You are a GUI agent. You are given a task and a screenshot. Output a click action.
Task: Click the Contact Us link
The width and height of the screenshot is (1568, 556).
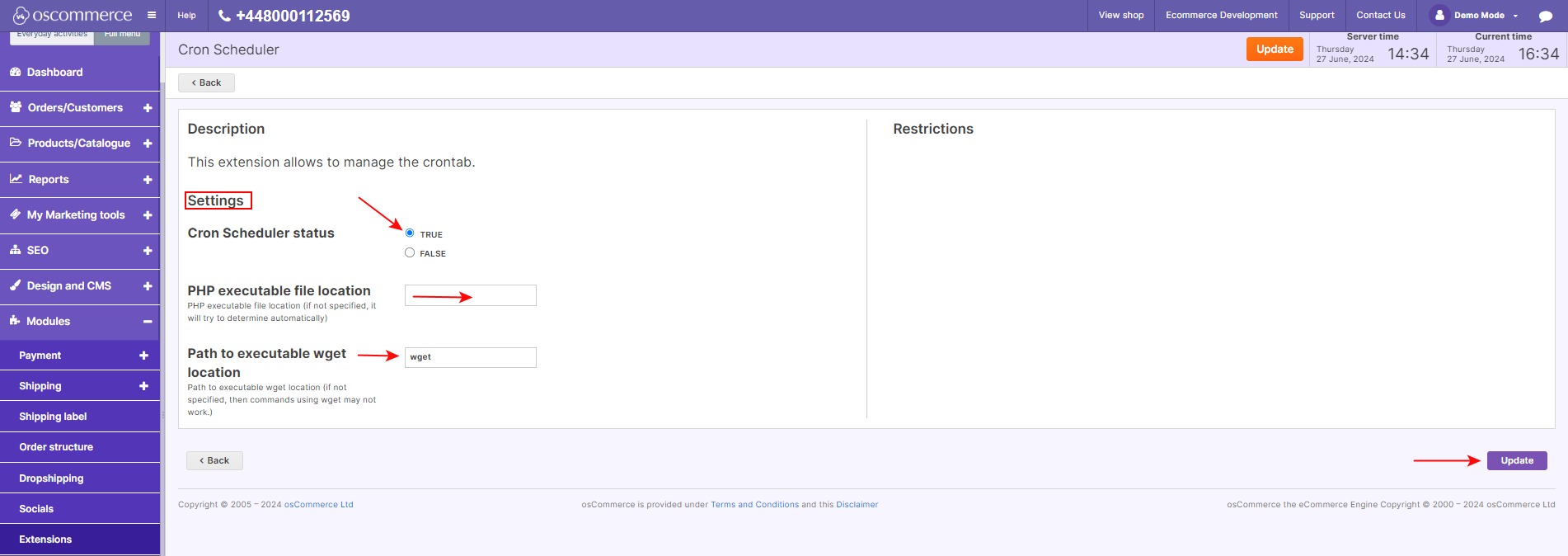[1381, 15]
